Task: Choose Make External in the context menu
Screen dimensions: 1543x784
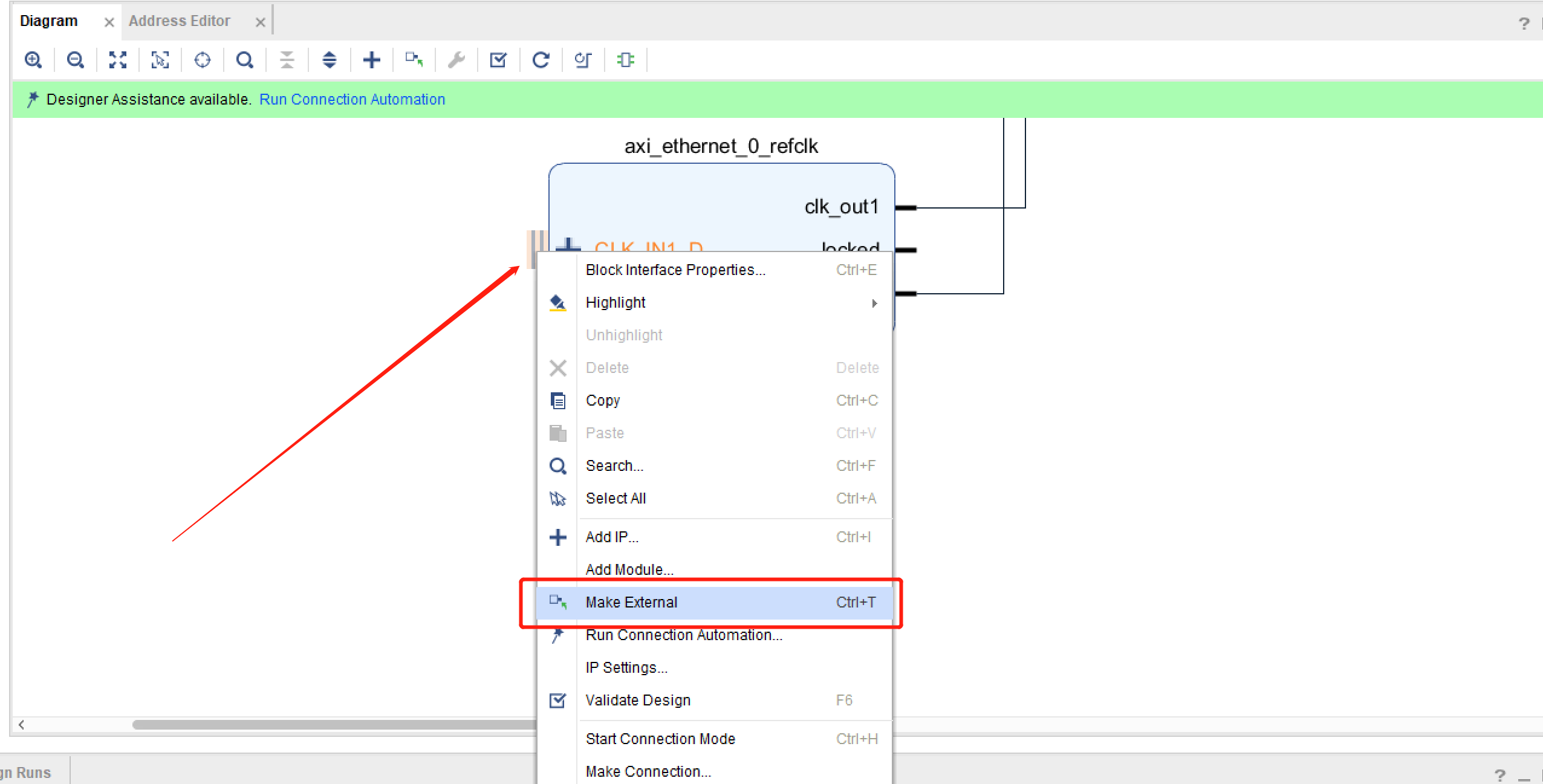Action: [714, 602]
